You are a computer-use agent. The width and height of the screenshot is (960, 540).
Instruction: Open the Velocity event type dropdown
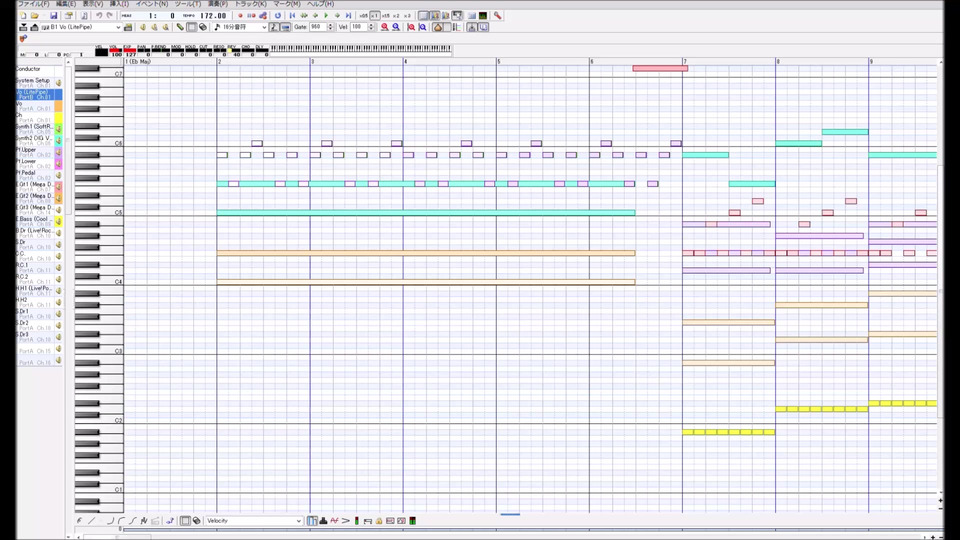point(298,520)
